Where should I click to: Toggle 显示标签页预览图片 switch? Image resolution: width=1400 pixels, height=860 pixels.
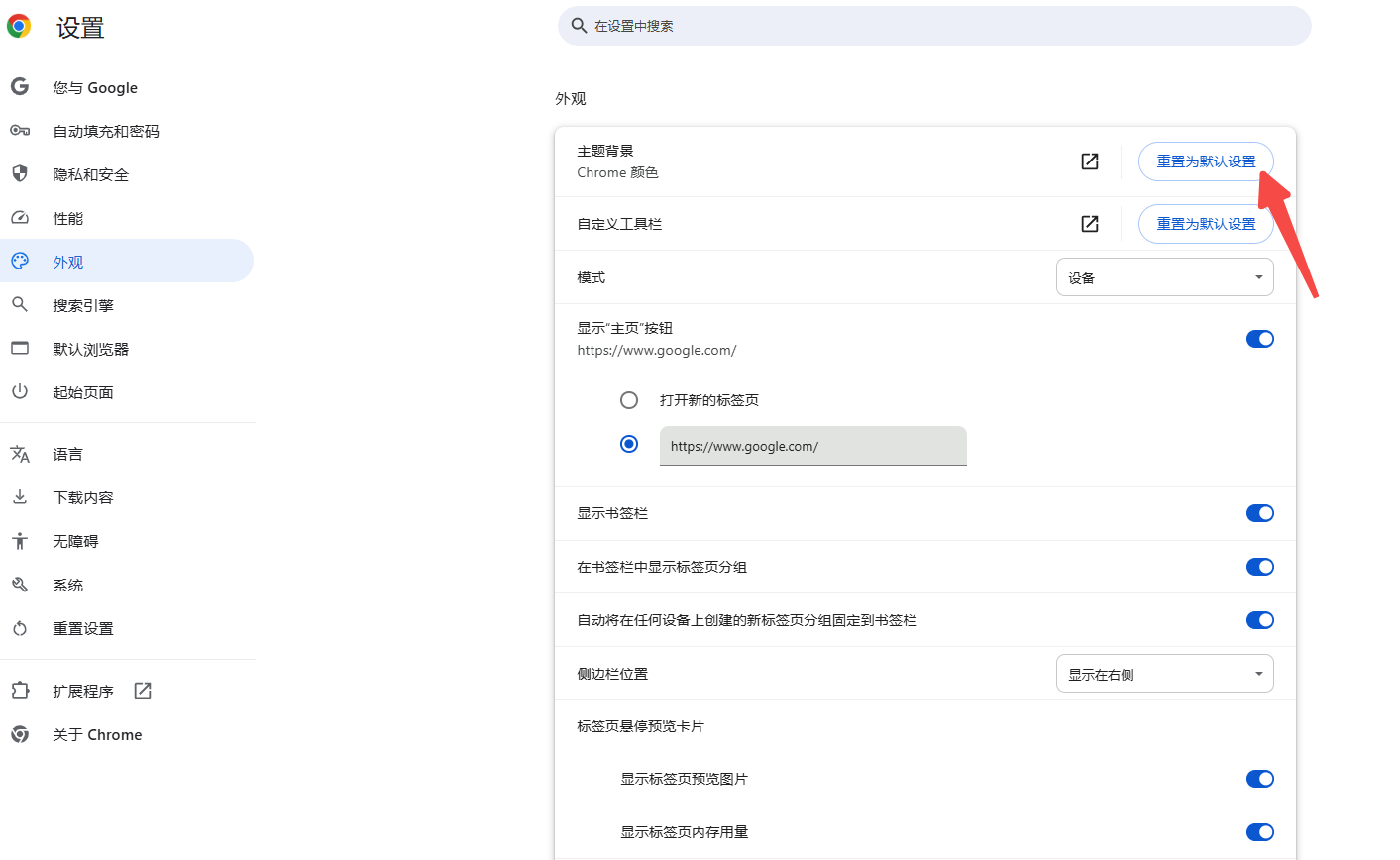[1260, 779]
